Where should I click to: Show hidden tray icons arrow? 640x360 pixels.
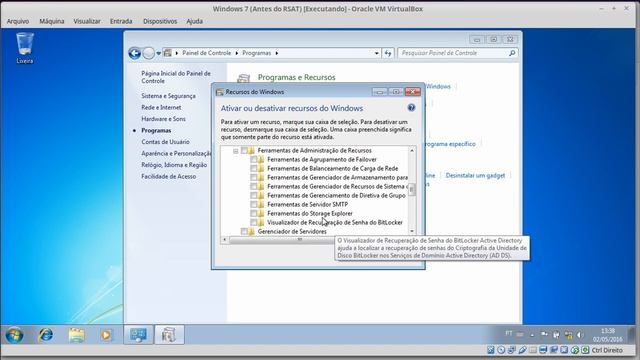coord(532,335)
